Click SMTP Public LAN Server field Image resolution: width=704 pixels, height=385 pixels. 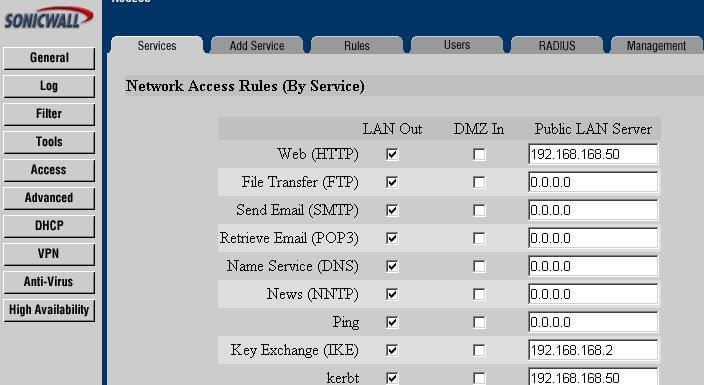pos(593,210)
